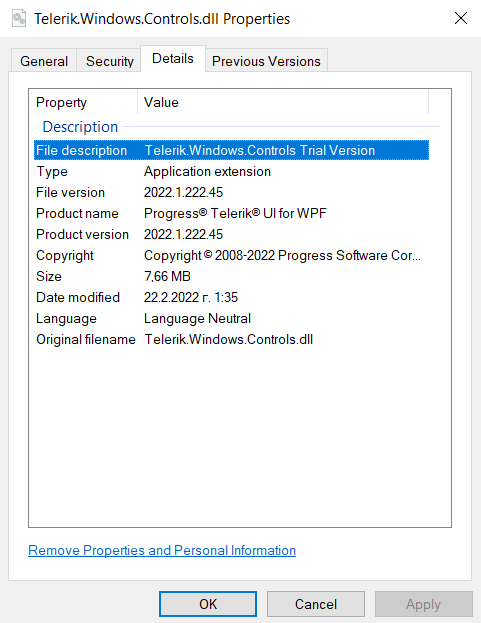Select the Original filename row
This screenshot has width=481, height=623.
(232, 339)
